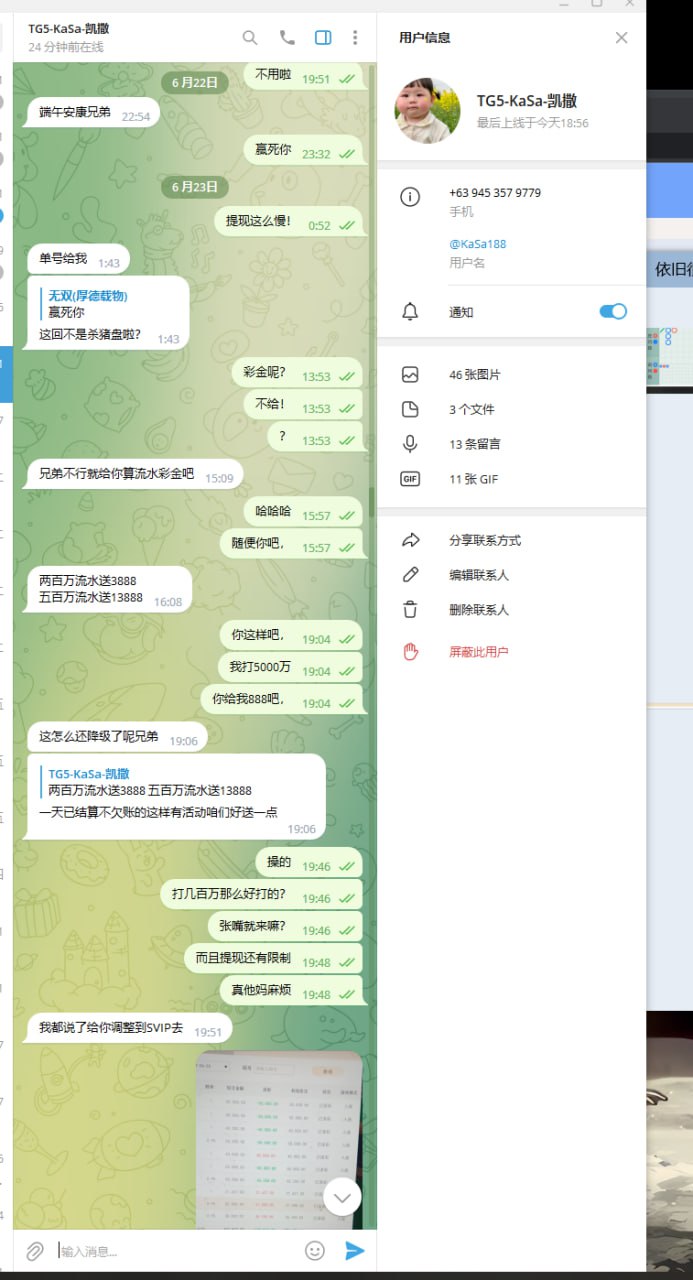
Task: Open the spreadsheet image in chat
Action: [279, 1139]
